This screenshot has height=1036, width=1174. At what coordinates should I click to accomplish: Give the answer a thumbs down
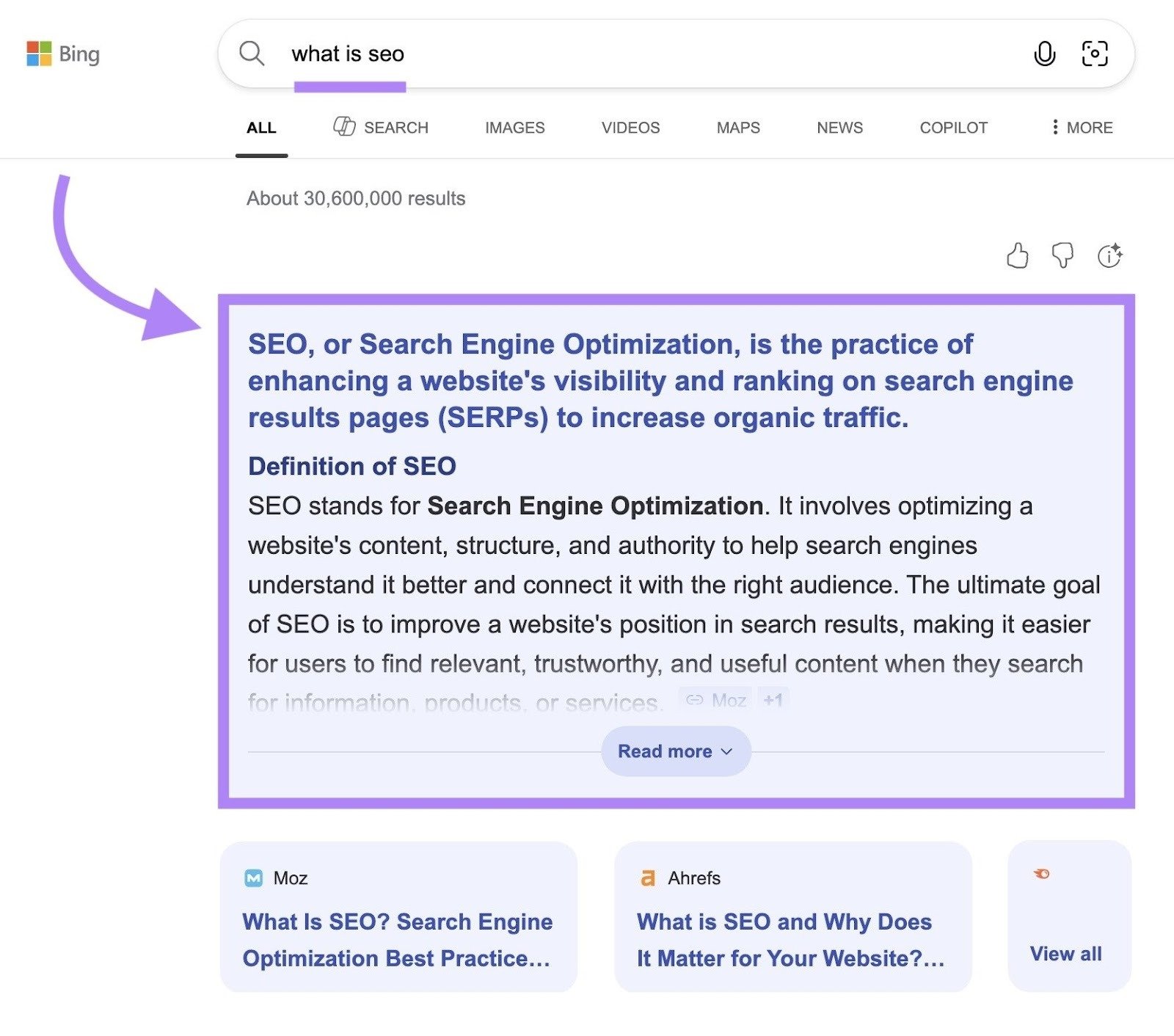click(1064, 256)
